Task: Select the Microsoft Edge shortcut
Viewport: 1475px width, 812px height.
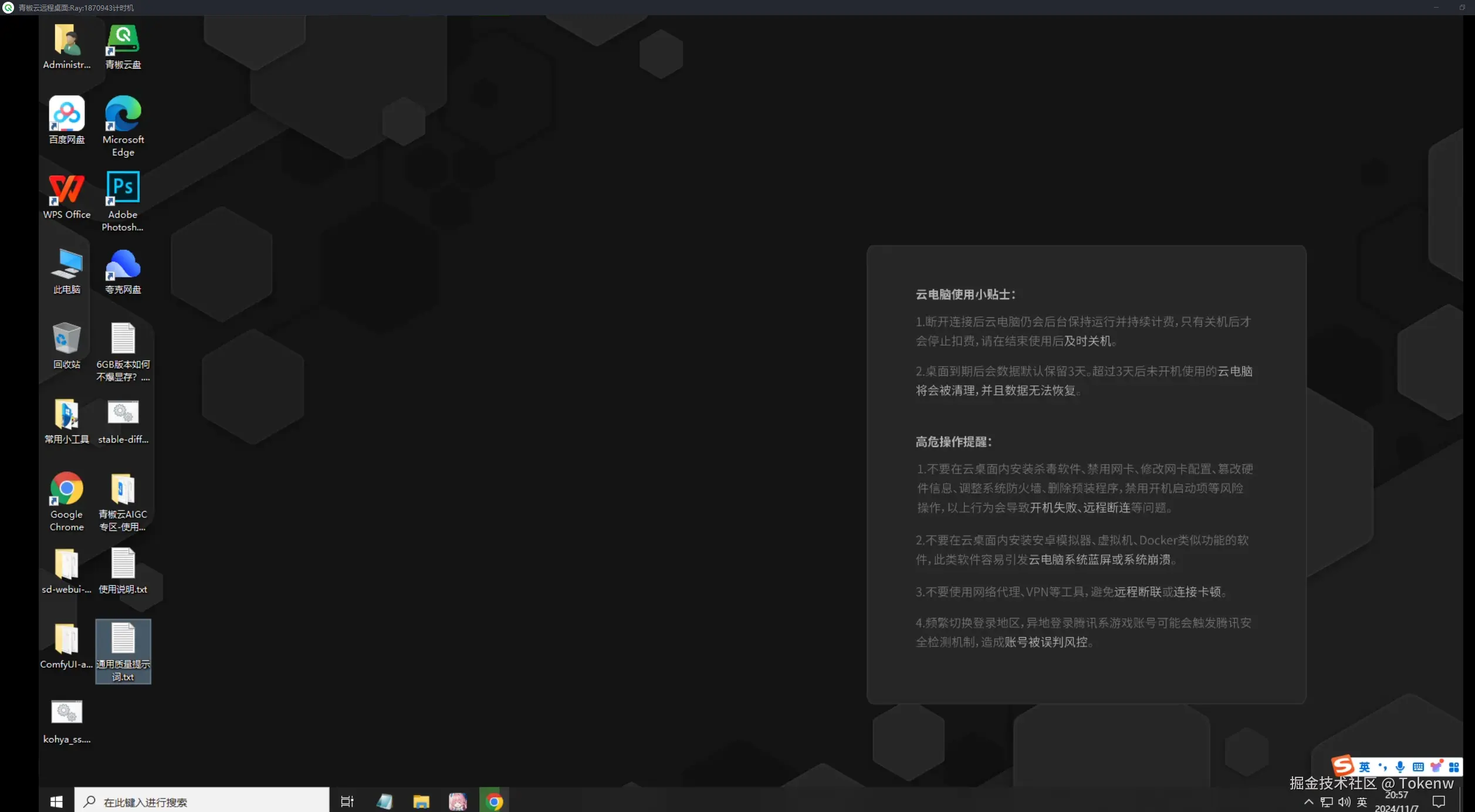Action: 123,114
